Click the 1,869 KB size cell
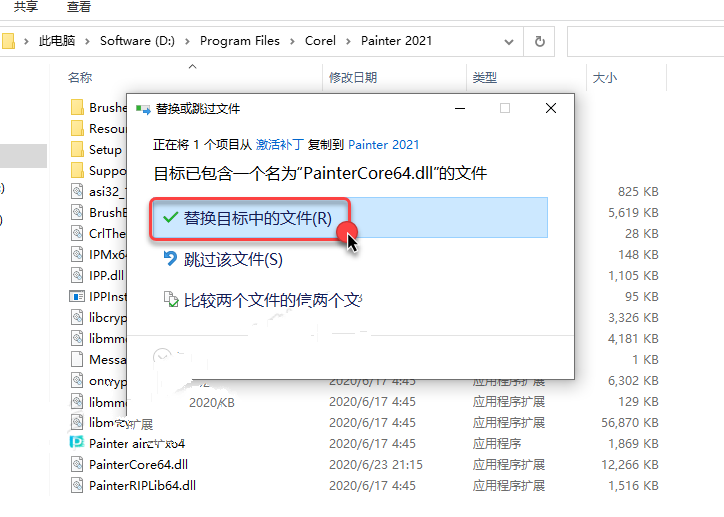The height and width of the screenshot is (517, 724). (633, 444)
